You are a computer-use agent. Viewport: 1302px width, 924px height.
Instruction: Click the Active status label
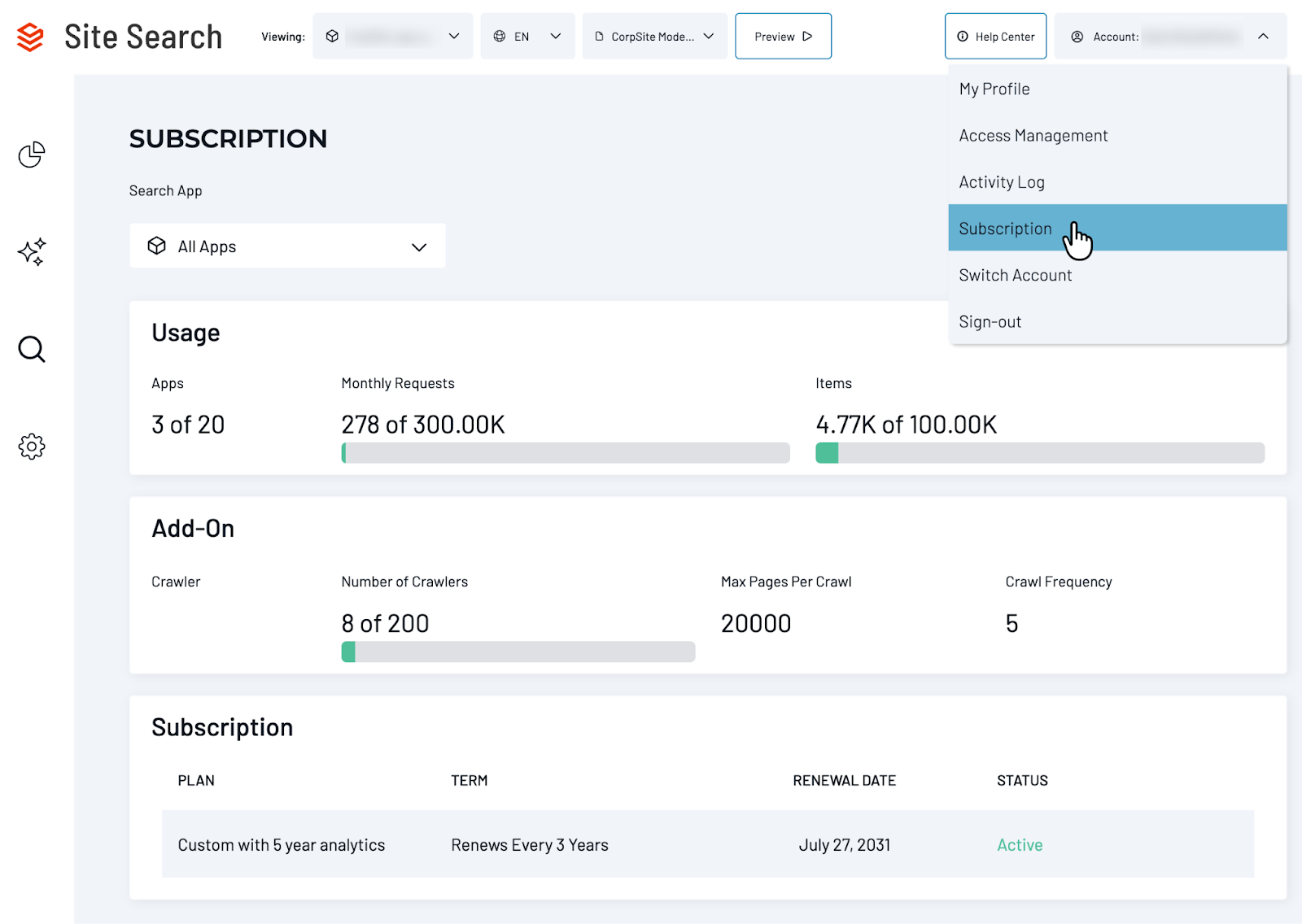click(1020, 845)
